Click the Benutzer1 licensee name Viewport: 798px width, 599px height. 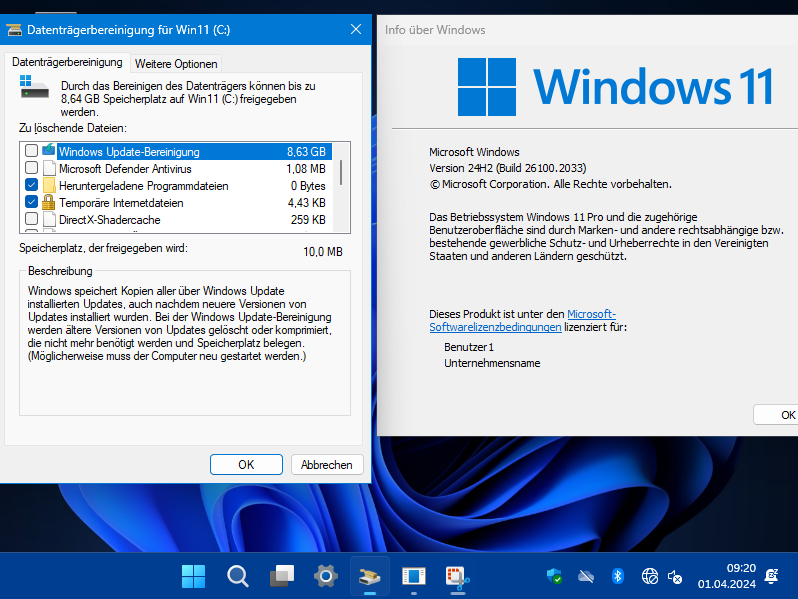tap(469, 347)
